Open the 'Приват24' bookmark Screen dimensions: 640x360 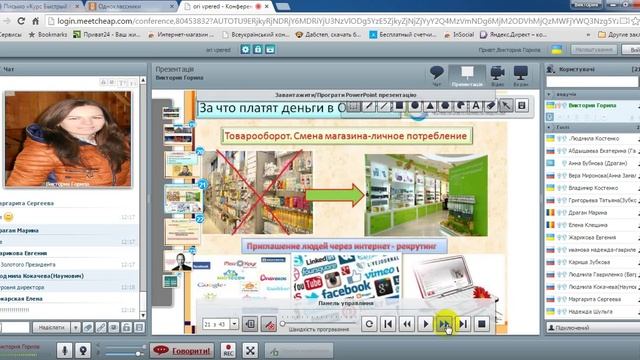coord(107,35)
